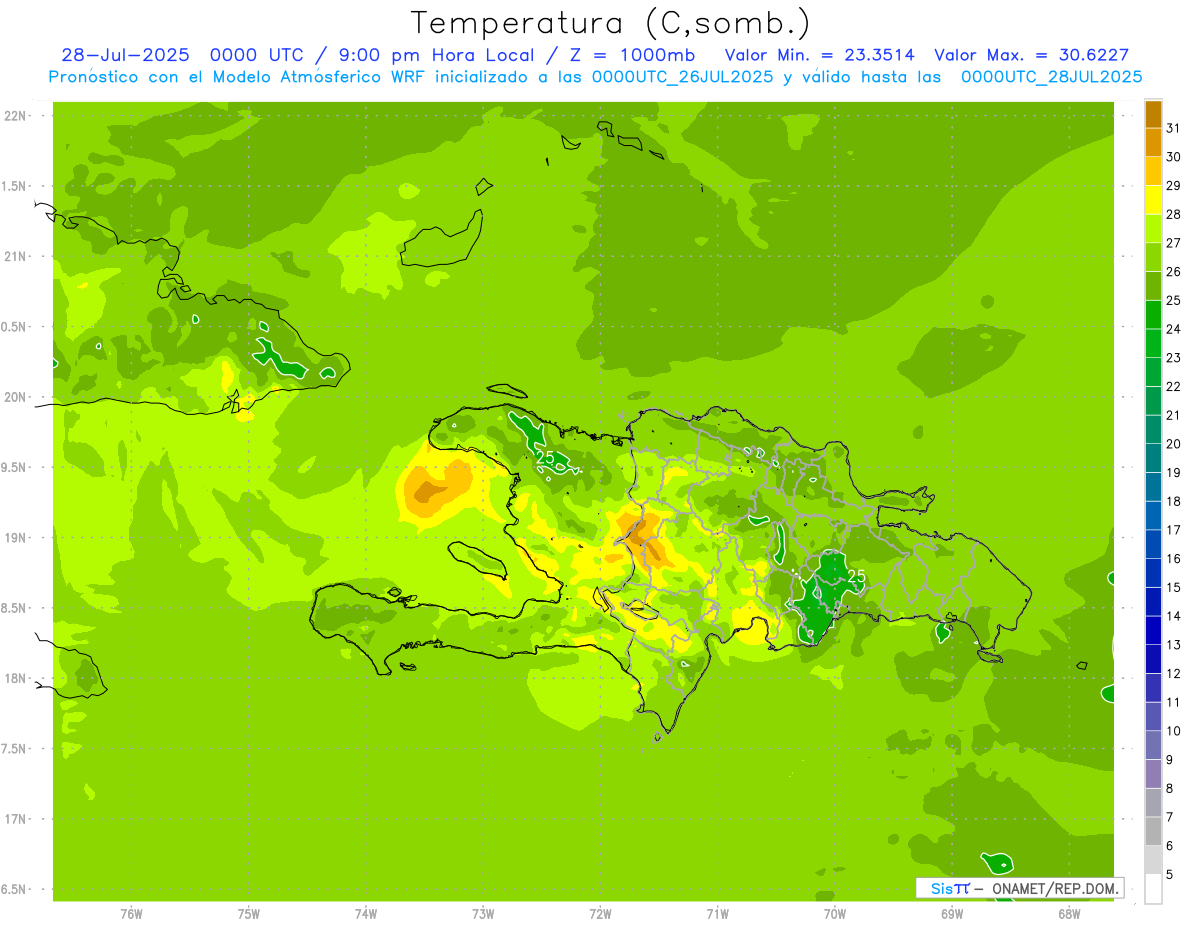Click the "71W" longitude label

click(x=717, y=914)
